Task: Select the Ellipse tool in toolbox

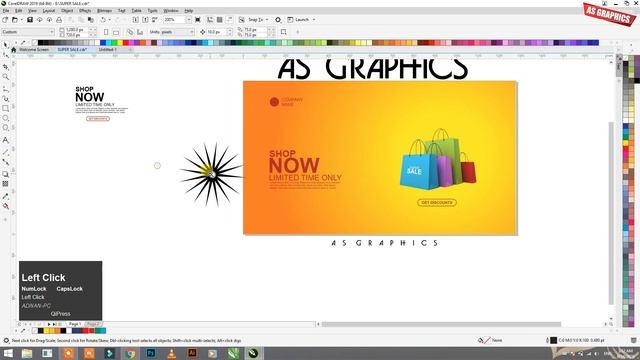Action: pos(5,118)
